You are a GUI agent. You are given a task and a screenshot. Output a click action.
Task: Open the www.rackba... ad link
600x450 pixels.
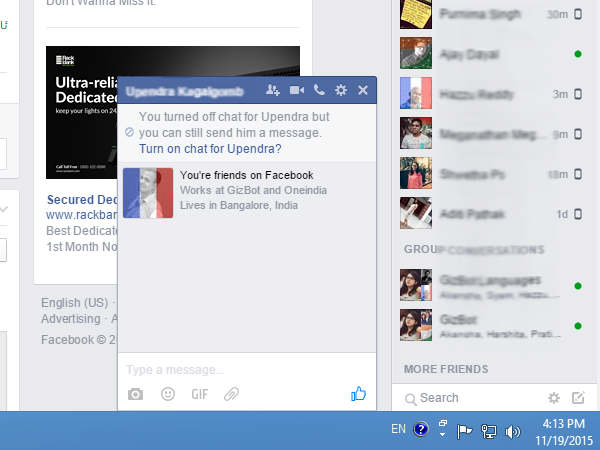click(79, 214)
